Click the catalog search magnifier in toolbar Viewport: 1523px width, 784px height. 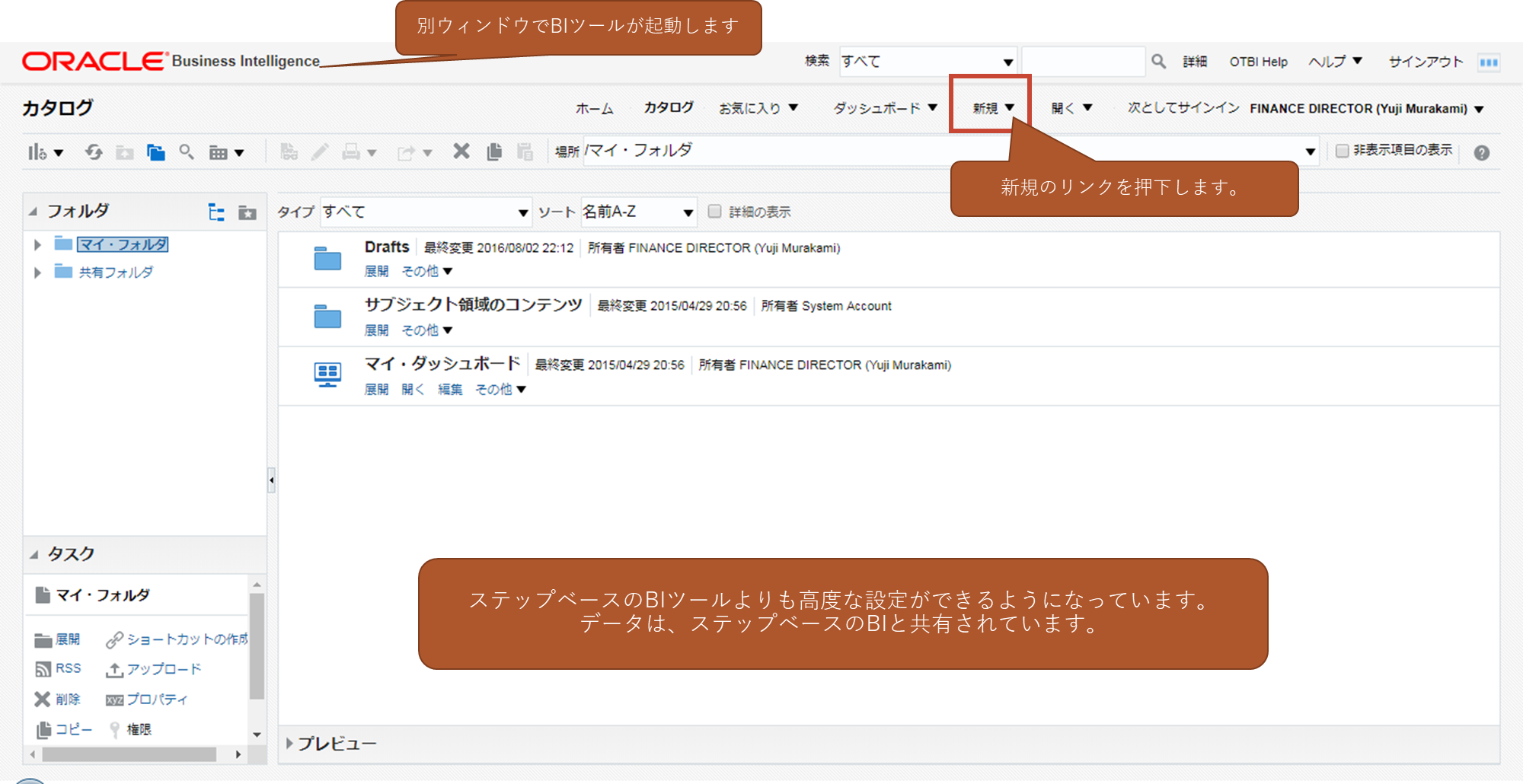[187, 152]
